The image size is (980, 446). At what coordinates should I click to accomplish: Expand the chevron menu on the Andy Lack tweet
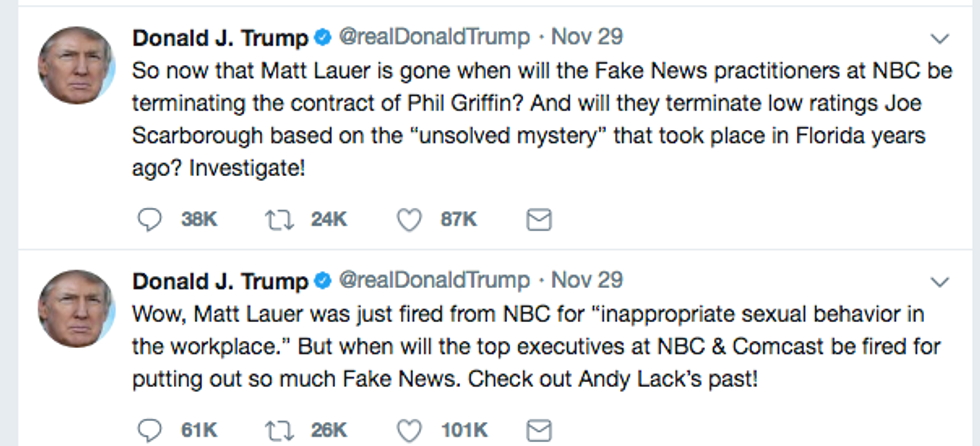[x=939, y=281]
